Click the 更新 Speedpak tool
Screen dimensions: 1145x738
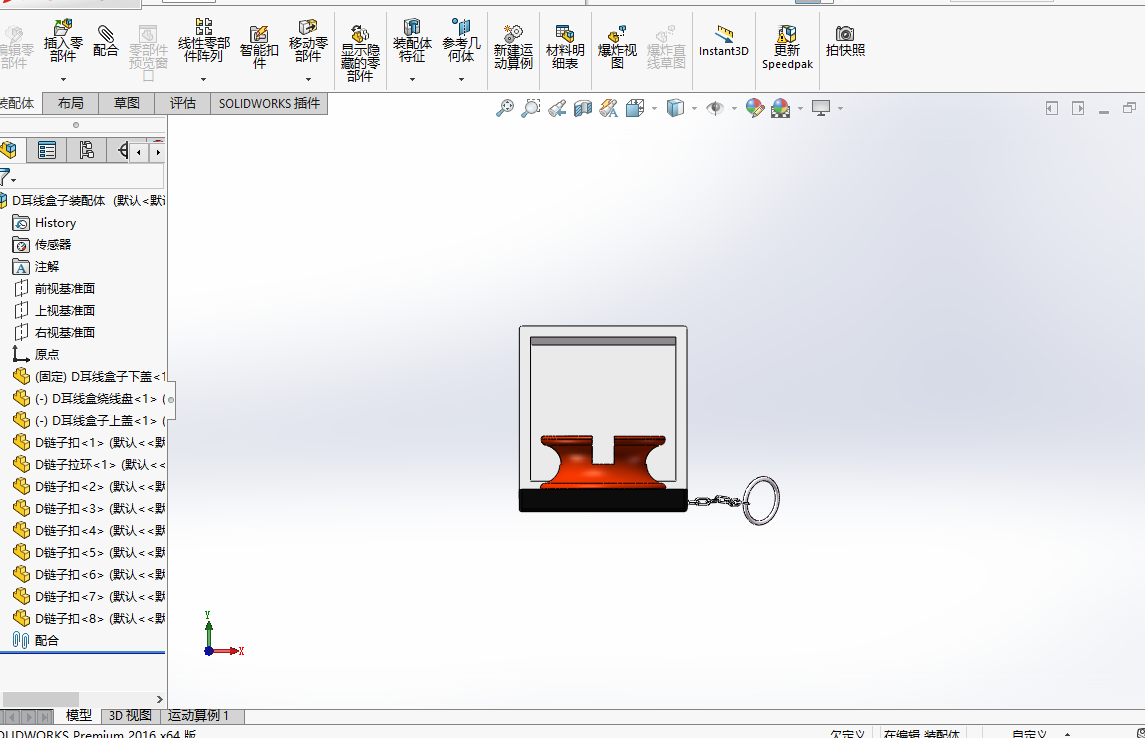click(787, 47)
